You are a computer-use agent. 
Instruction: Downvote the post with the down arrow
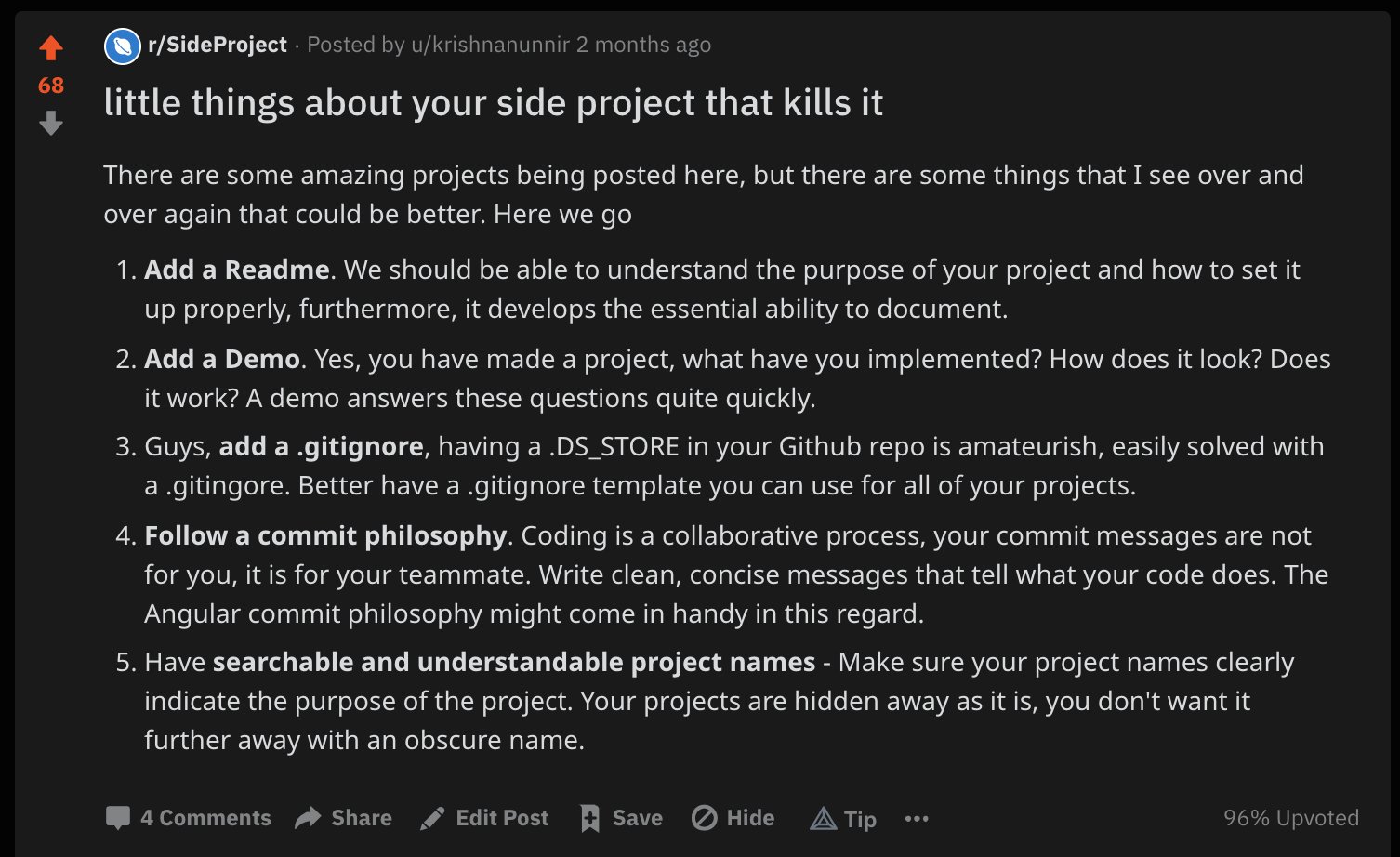pyautogui.click(x=51, y=123)
